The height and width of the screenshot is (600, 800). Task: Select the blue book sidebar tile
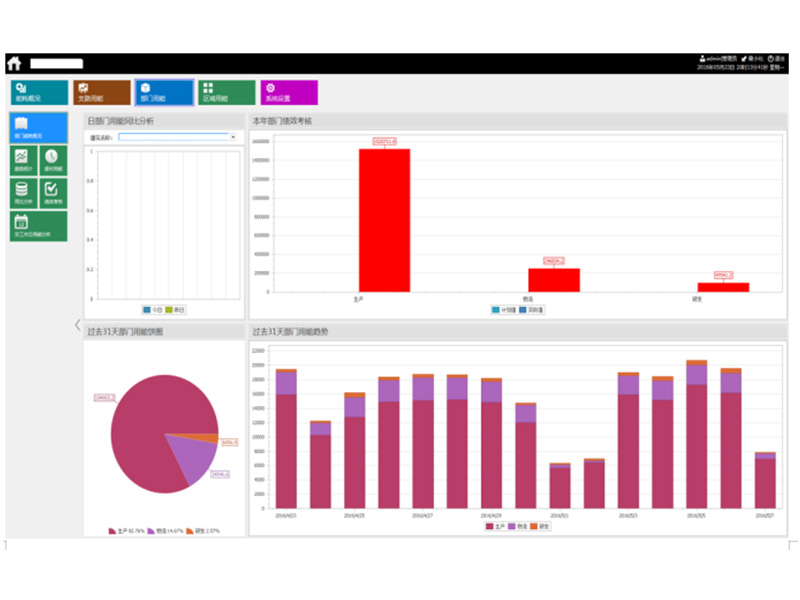(x=38, y=128)
